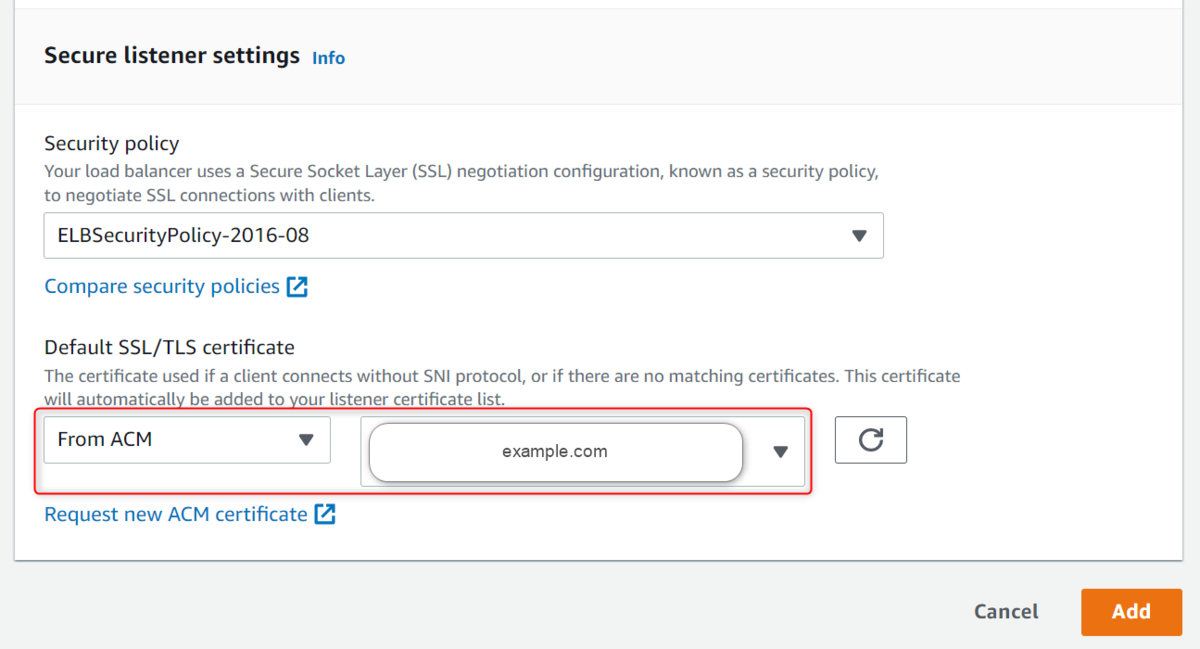The width and height of the screenshot is (1200, 649).
Task: Click the arrow on From ACM dropdown
Action: pos(307,440)
